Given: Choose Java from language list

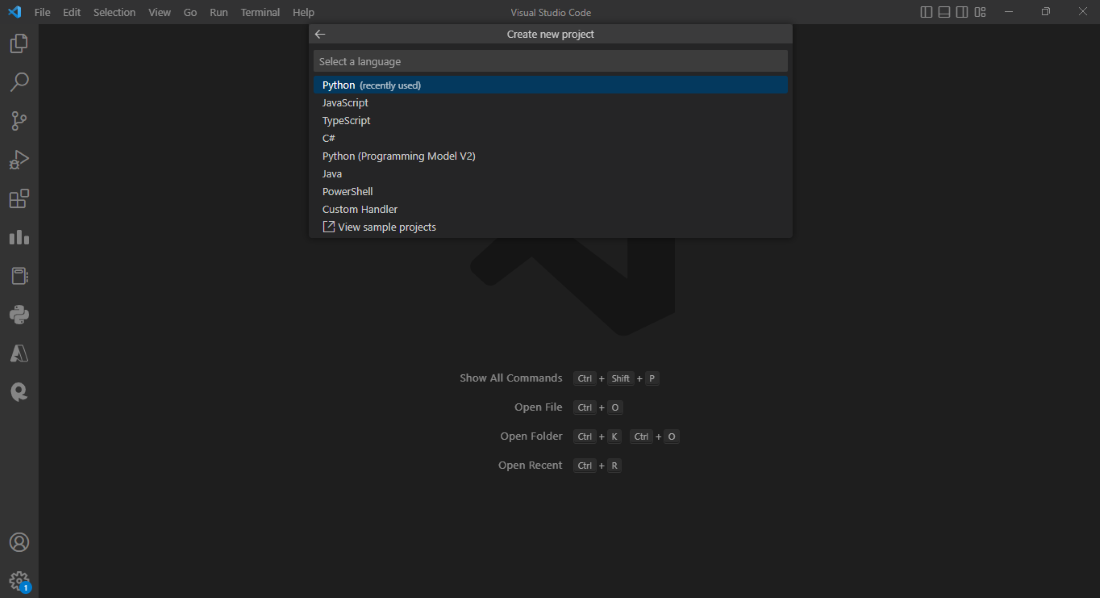Looking at the screenshot, I should pos(551,174).
